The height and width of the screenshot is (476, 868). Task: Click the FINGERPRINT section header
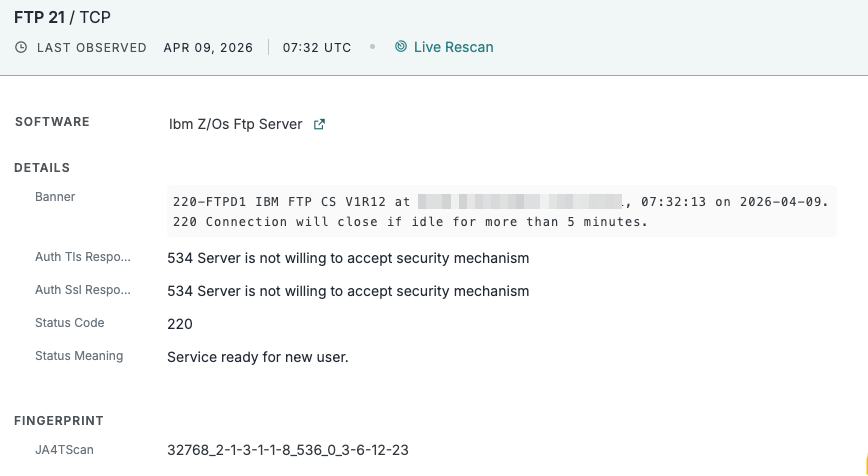(x=59, y=421)
